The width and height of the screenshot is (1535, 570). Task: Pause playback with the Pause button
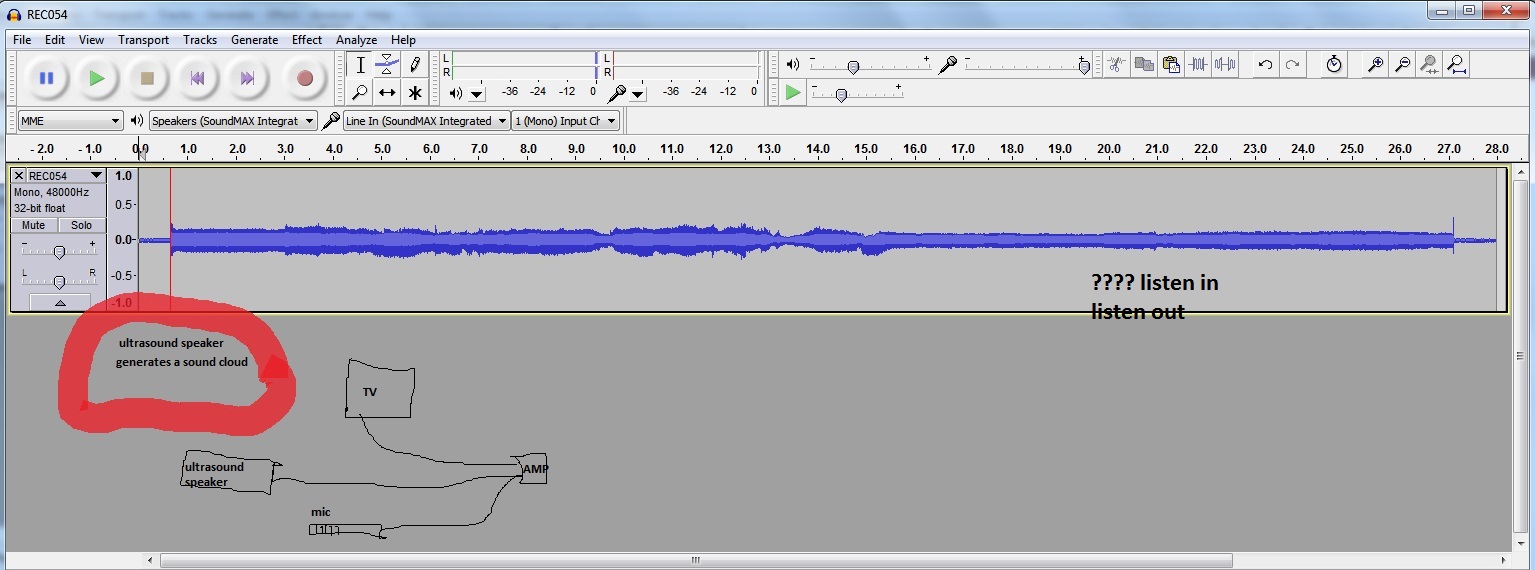tap(46, 78)
